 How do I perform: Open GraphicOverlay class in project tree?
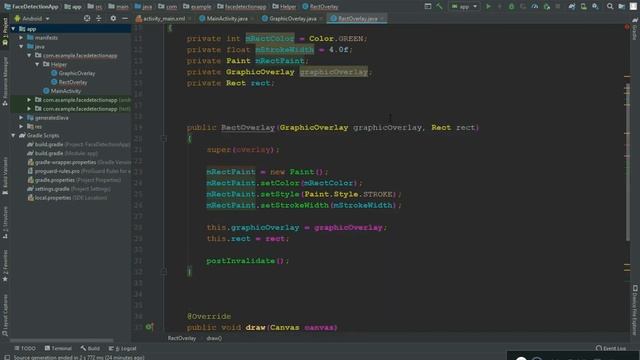pos(73,73)
